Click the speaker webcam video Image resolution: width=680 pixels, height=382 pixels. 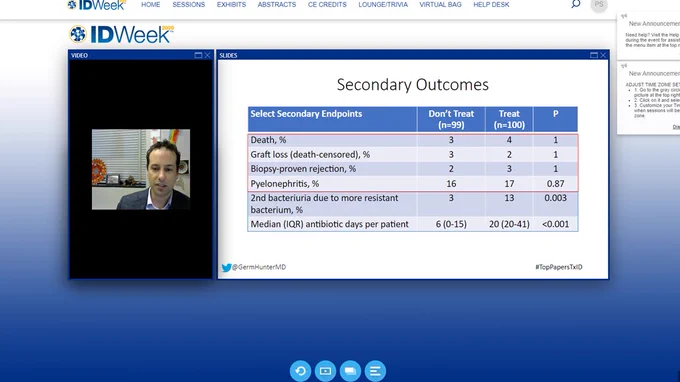141,170
